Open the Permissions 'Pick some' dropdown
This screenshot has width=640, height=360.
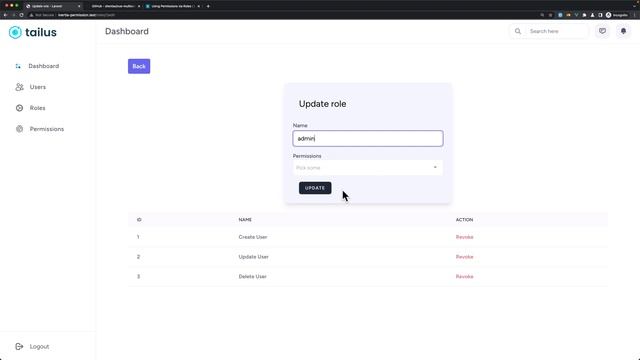(x=368, y=168)
